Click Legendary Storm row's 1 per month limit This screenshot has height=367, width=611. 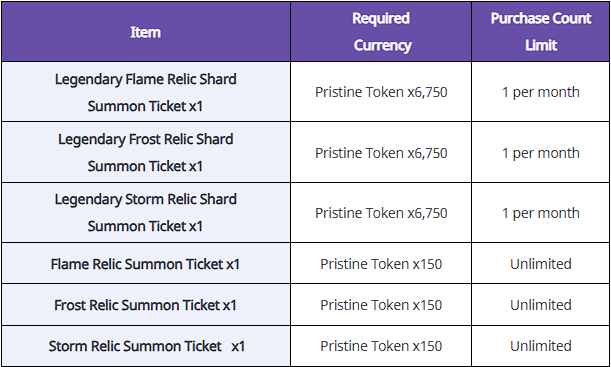tap(540, 213)
